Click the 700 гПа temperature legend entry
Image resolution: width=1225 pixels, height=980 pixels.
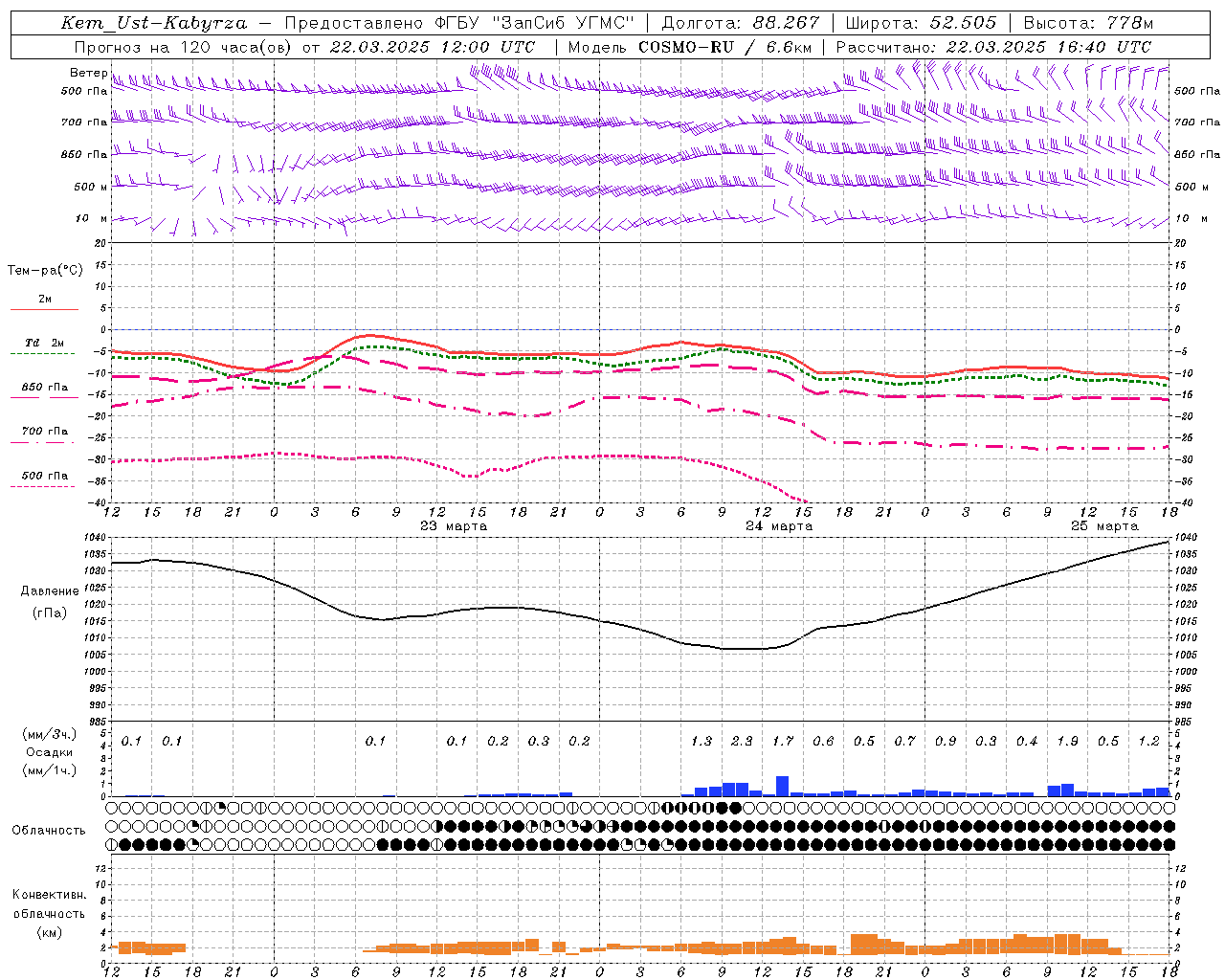pyautogui.click(x=45, y=432)
